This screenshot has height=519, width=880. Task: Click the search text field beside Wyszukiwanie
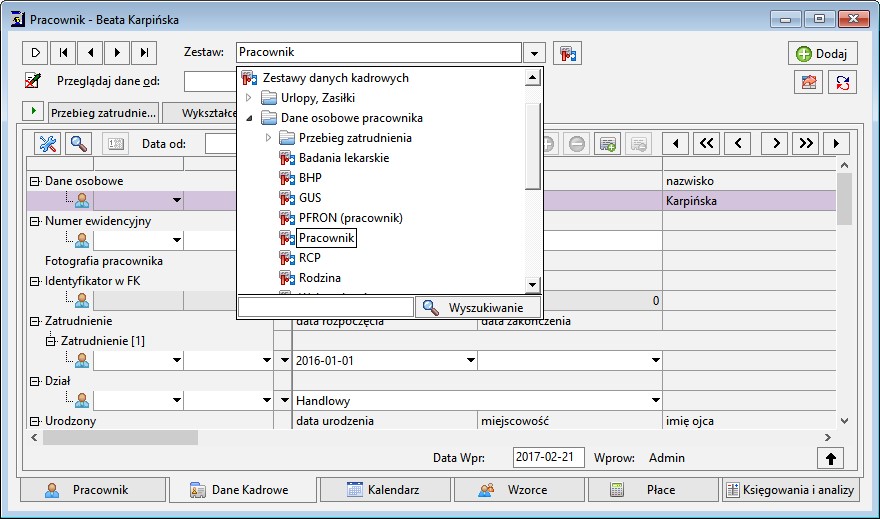(x=326, y=307)
